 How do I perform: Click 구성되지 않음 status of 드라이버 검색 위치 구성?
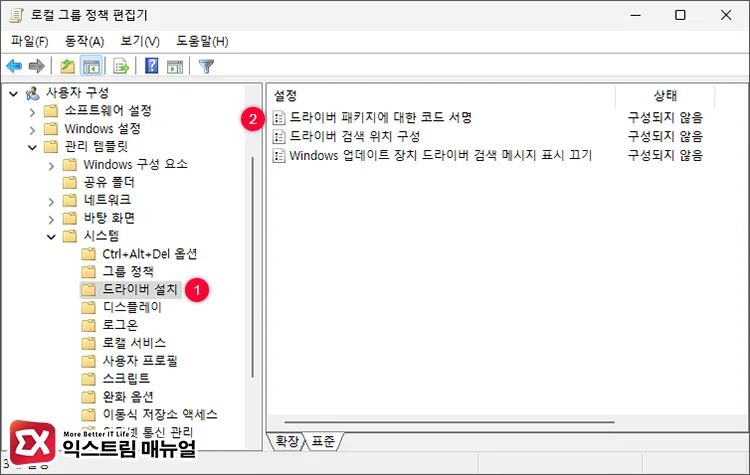(665, 136)
